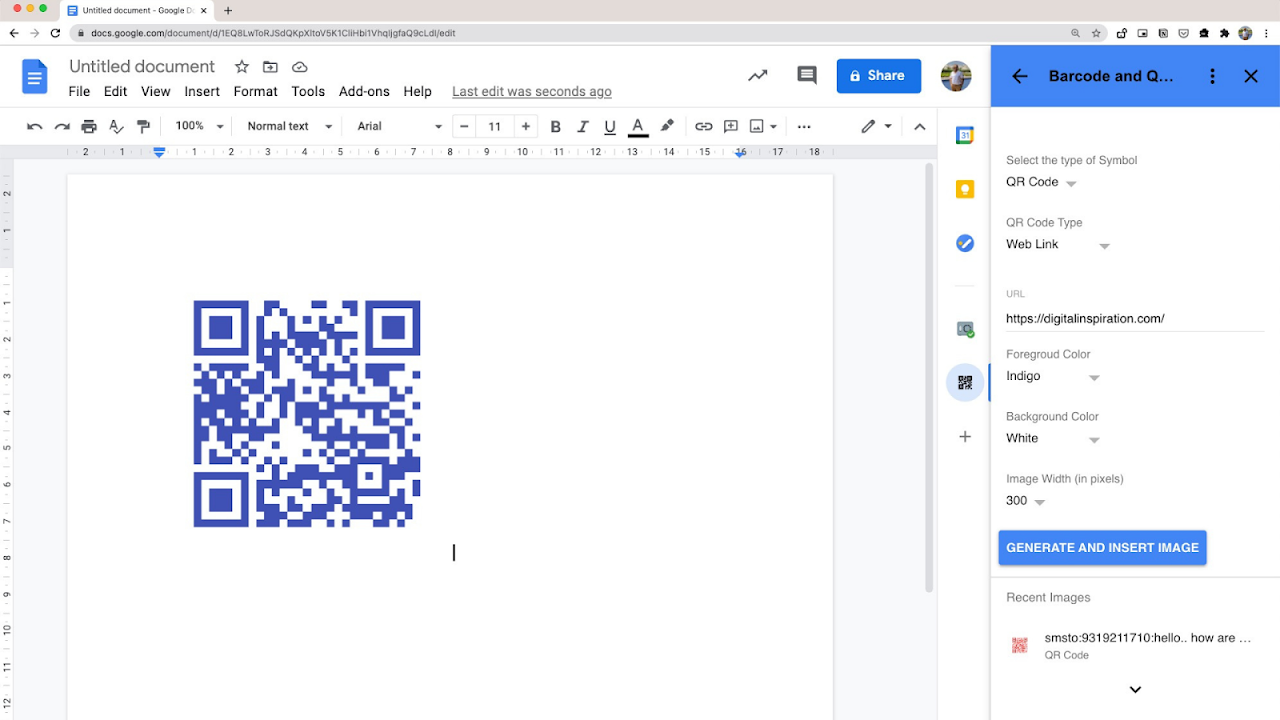Open the editing mode pencil dropdown

[876, 126]
